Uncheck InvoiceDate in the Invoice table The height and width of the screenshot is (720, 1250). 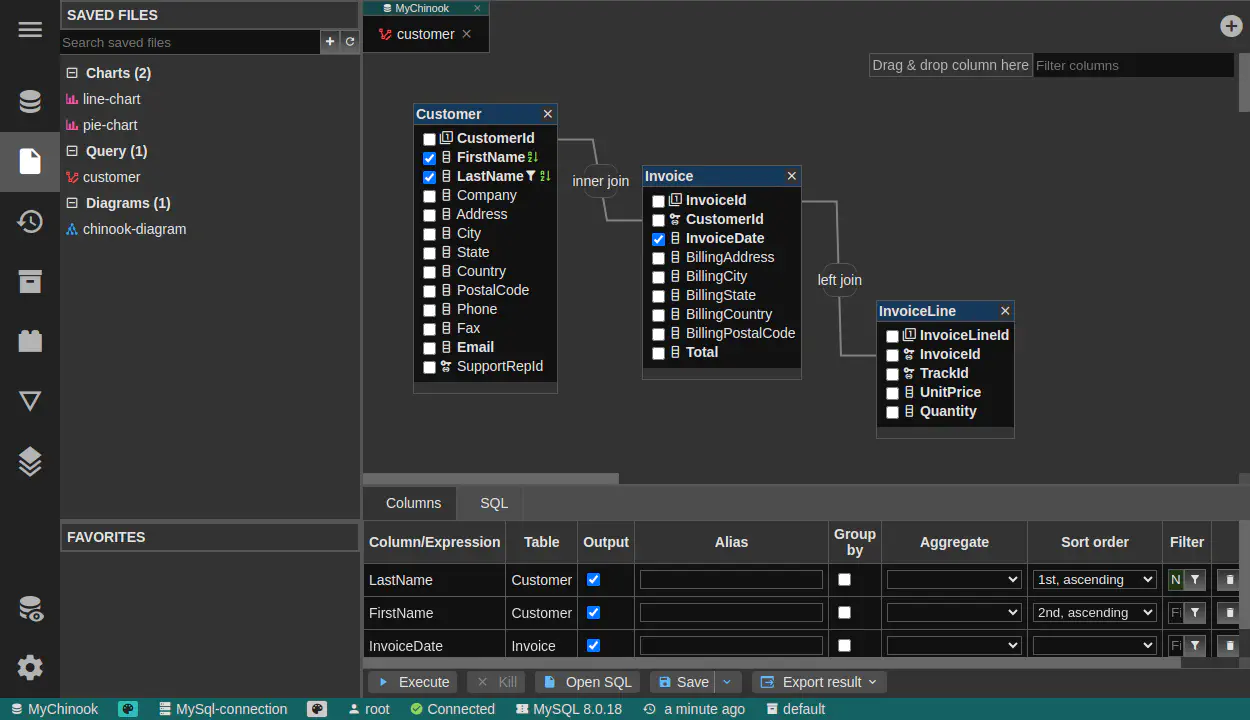(658, 239)
